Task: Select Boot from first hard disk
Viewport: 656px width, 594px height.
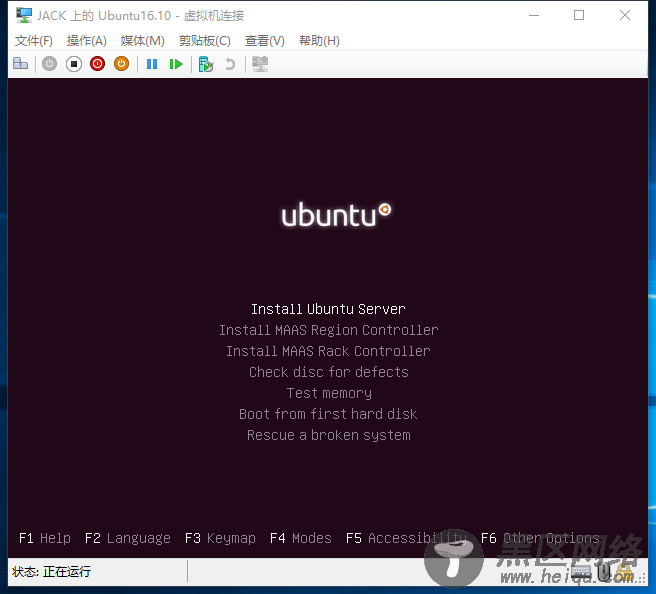Action: point(328,414)
